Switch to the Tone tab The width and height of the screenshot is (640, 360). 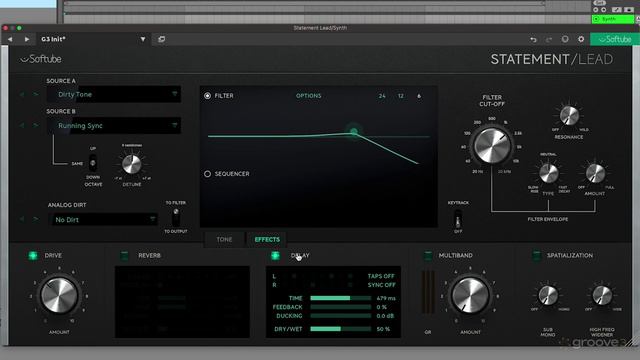[x=224, y=240]
